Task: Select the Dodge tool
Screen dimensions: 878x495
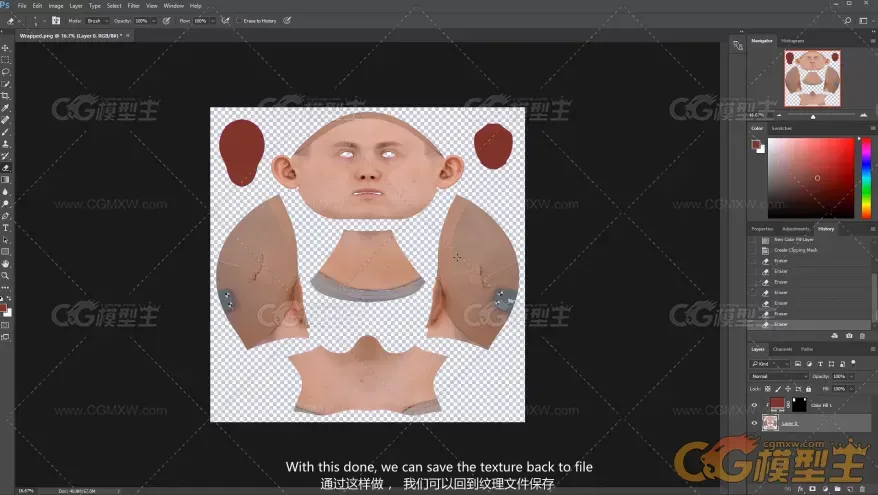Action: 6,204
